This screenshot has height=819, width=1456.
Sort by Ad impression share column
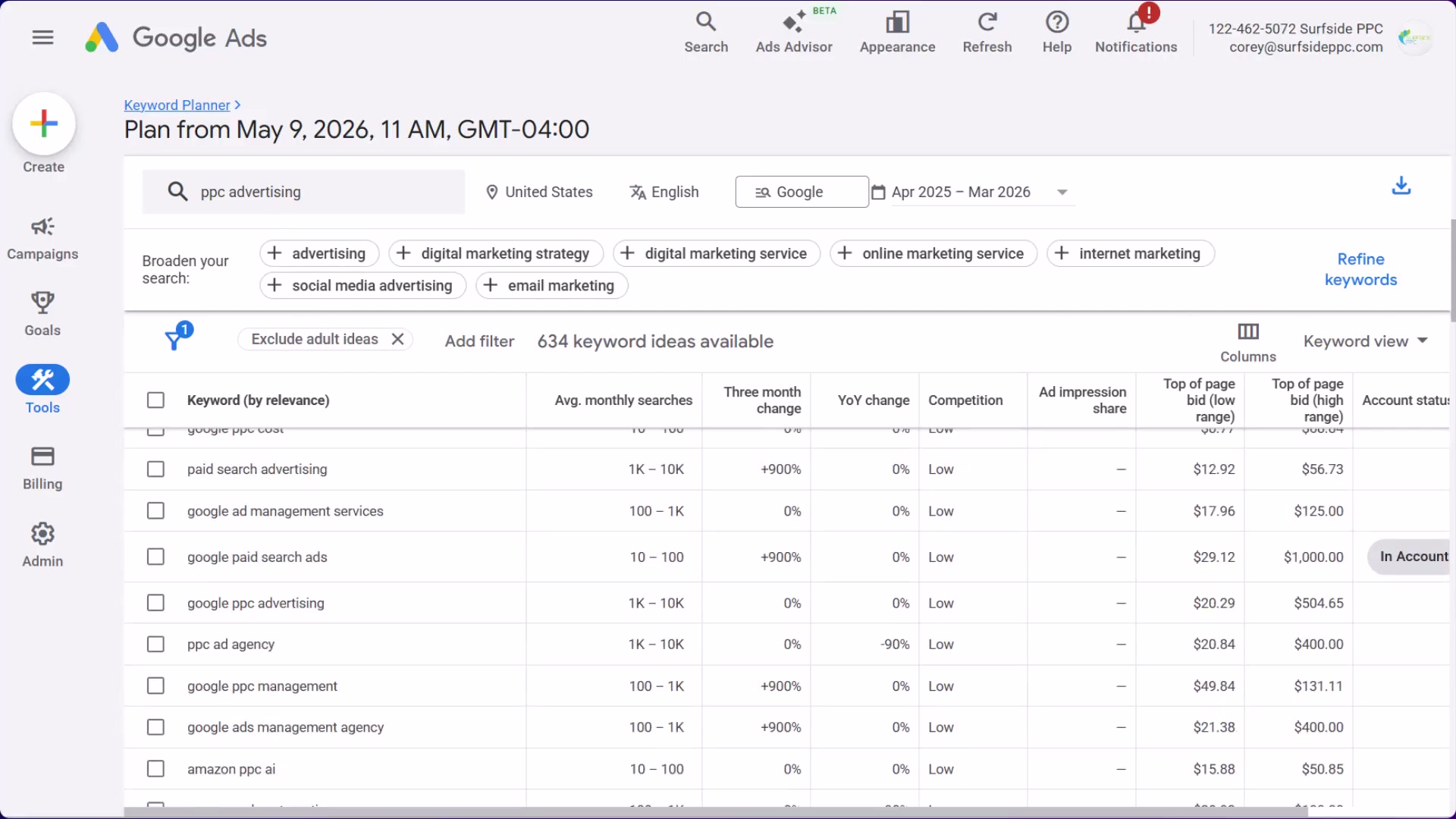[x=1082, y=400]
